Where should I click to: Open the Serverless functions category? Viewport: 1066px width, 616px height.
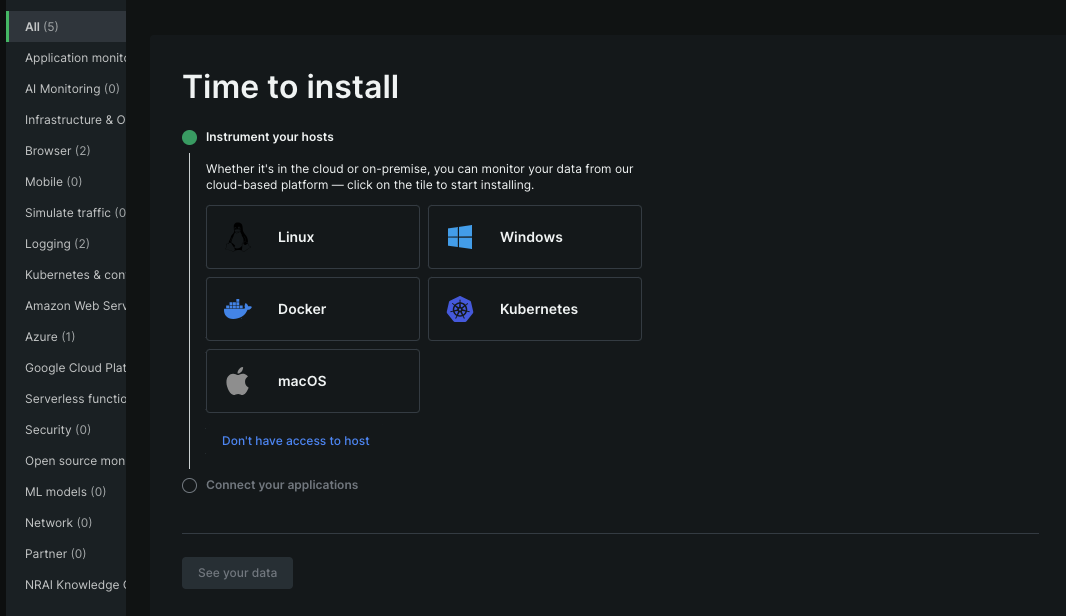67,398
